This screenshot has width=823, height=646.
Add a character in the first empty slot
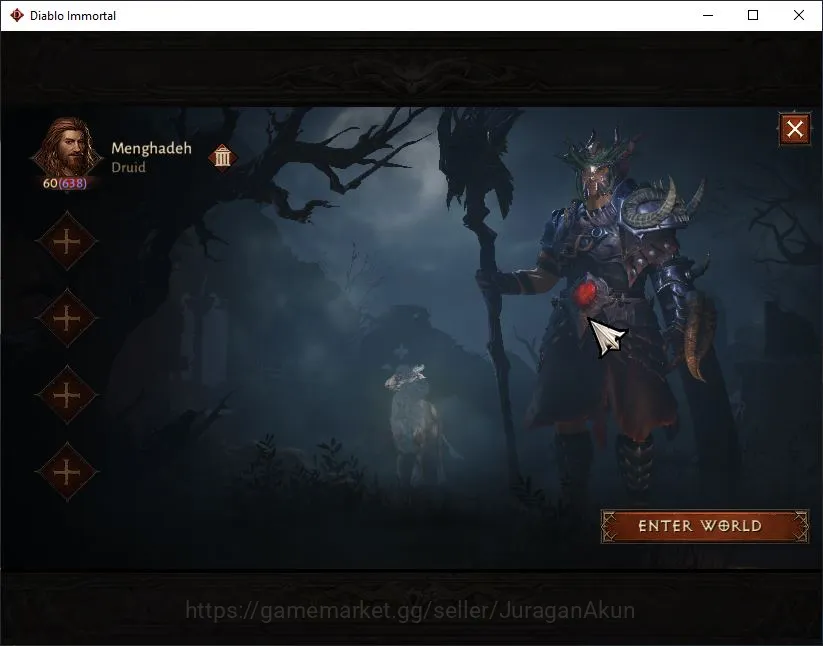pyautogui.click(x=67, y=241)
